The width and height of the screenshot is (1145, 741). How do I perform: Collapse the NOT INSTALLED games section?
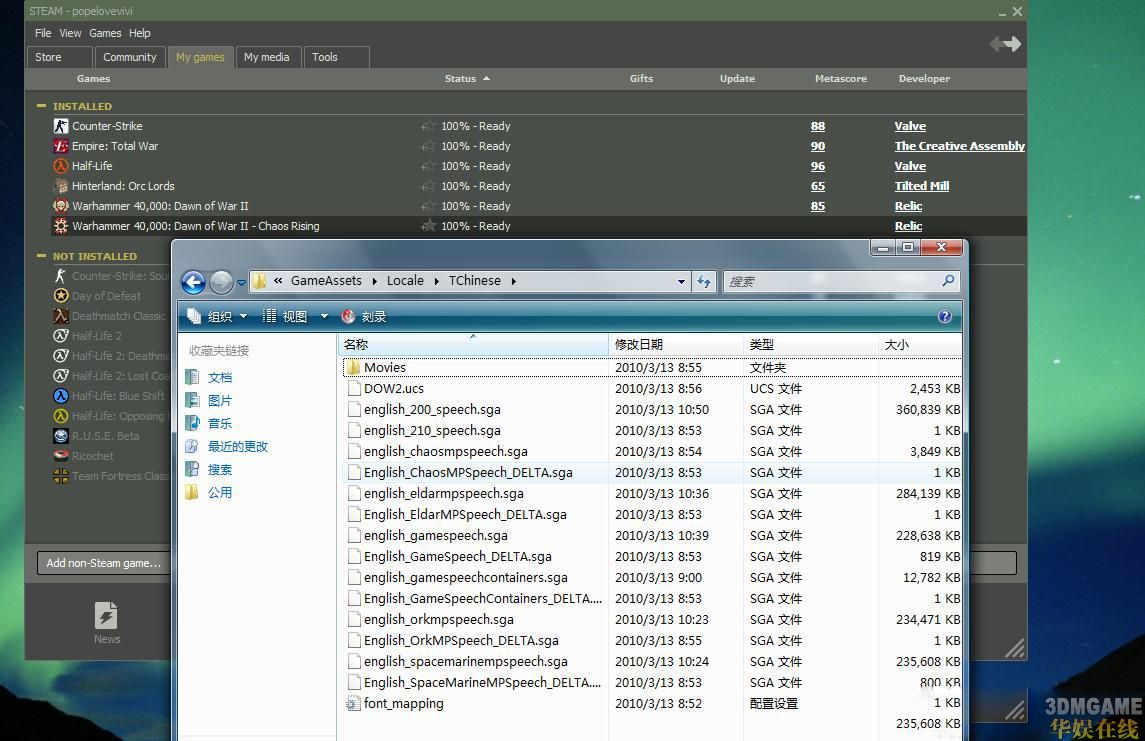point(42,256)
